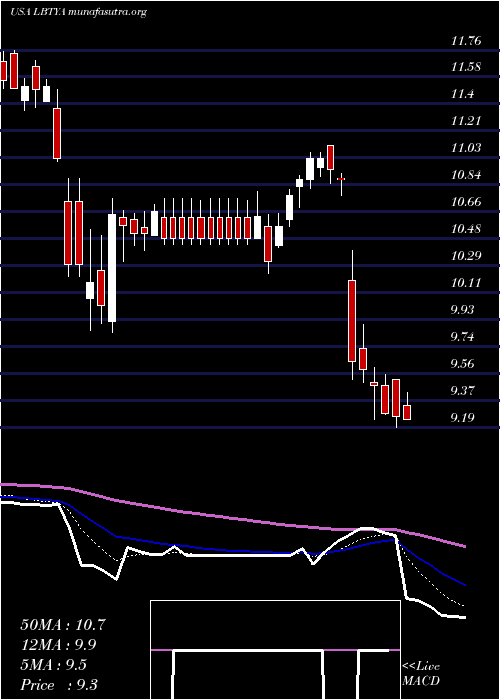
Task: Click the USA LBTYA munafasutra.org chart title
Action: click(x=78, y=12)
